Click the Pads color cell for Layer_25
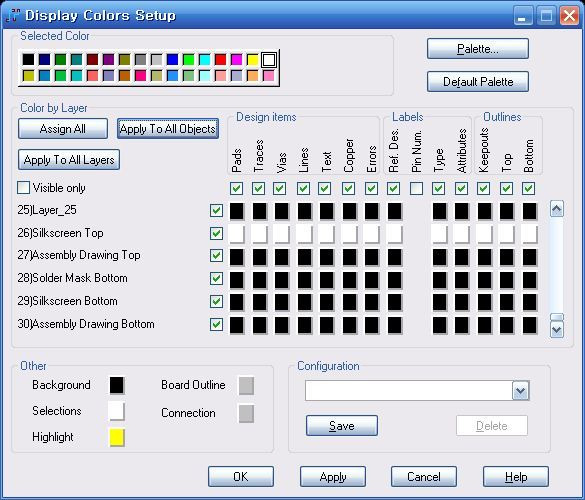The image size is (585, 500). click(237, 211)
